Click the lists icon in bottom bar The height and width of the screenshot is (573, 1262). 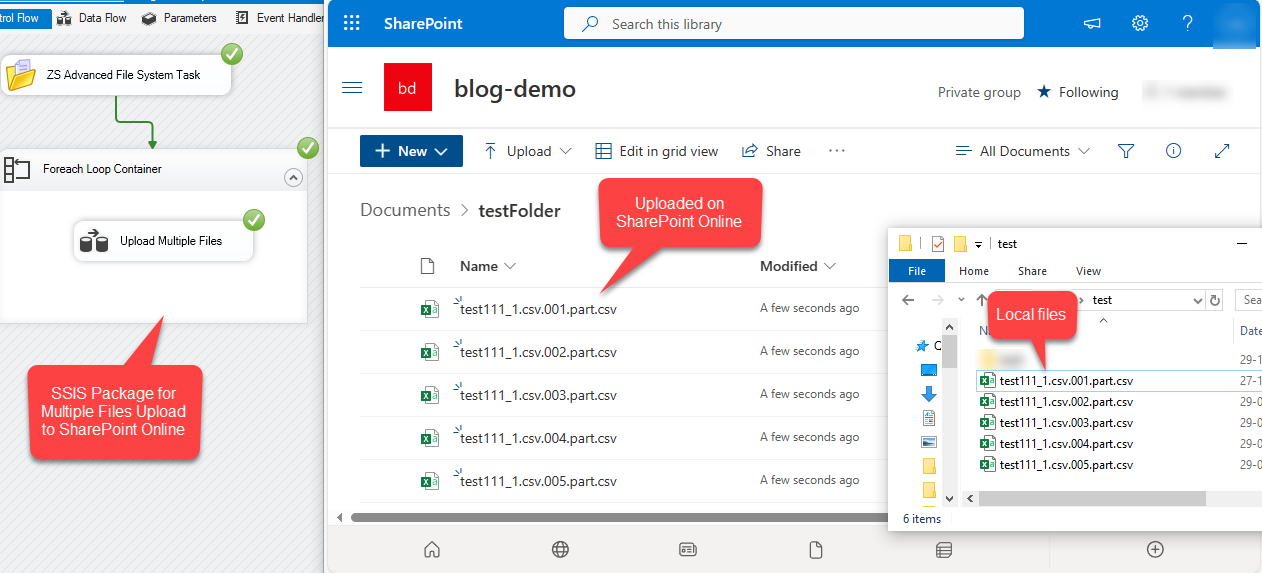tap(943, 549)
